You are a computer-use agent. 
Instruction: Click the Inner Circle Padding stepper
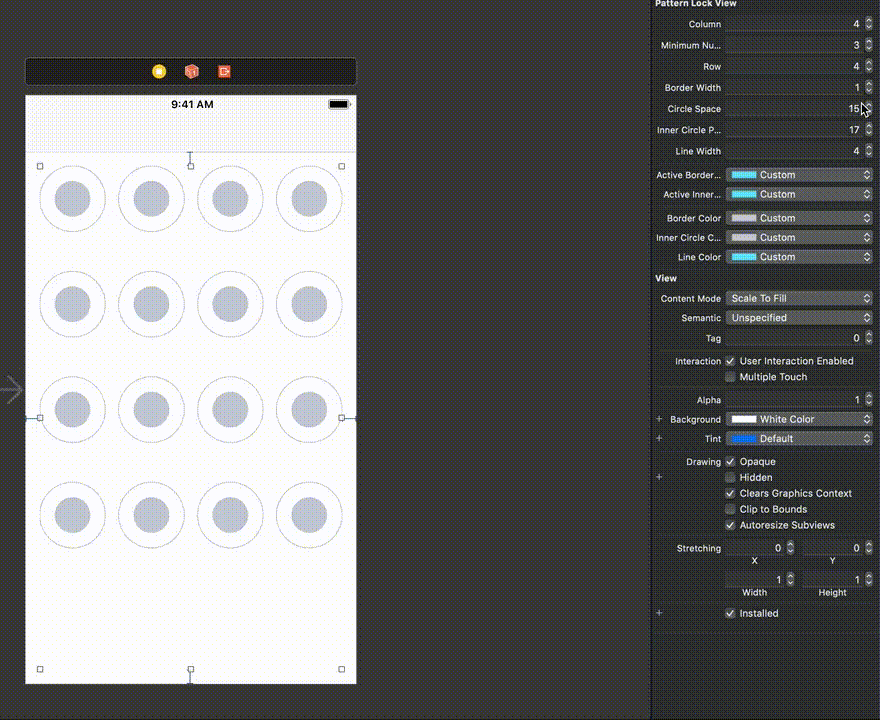(869, 130)
